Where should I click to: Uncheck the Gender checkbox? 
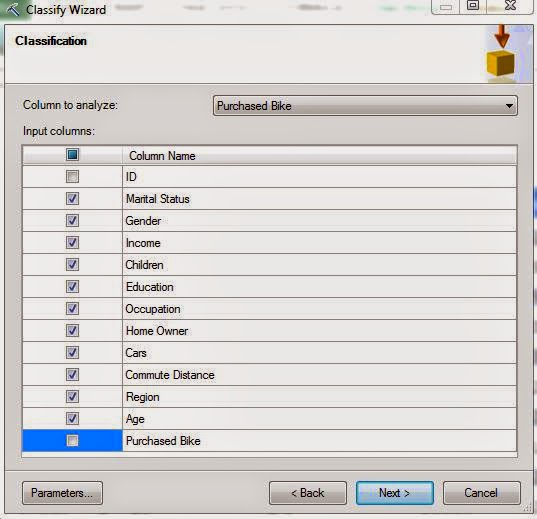(x=72, y=221)
